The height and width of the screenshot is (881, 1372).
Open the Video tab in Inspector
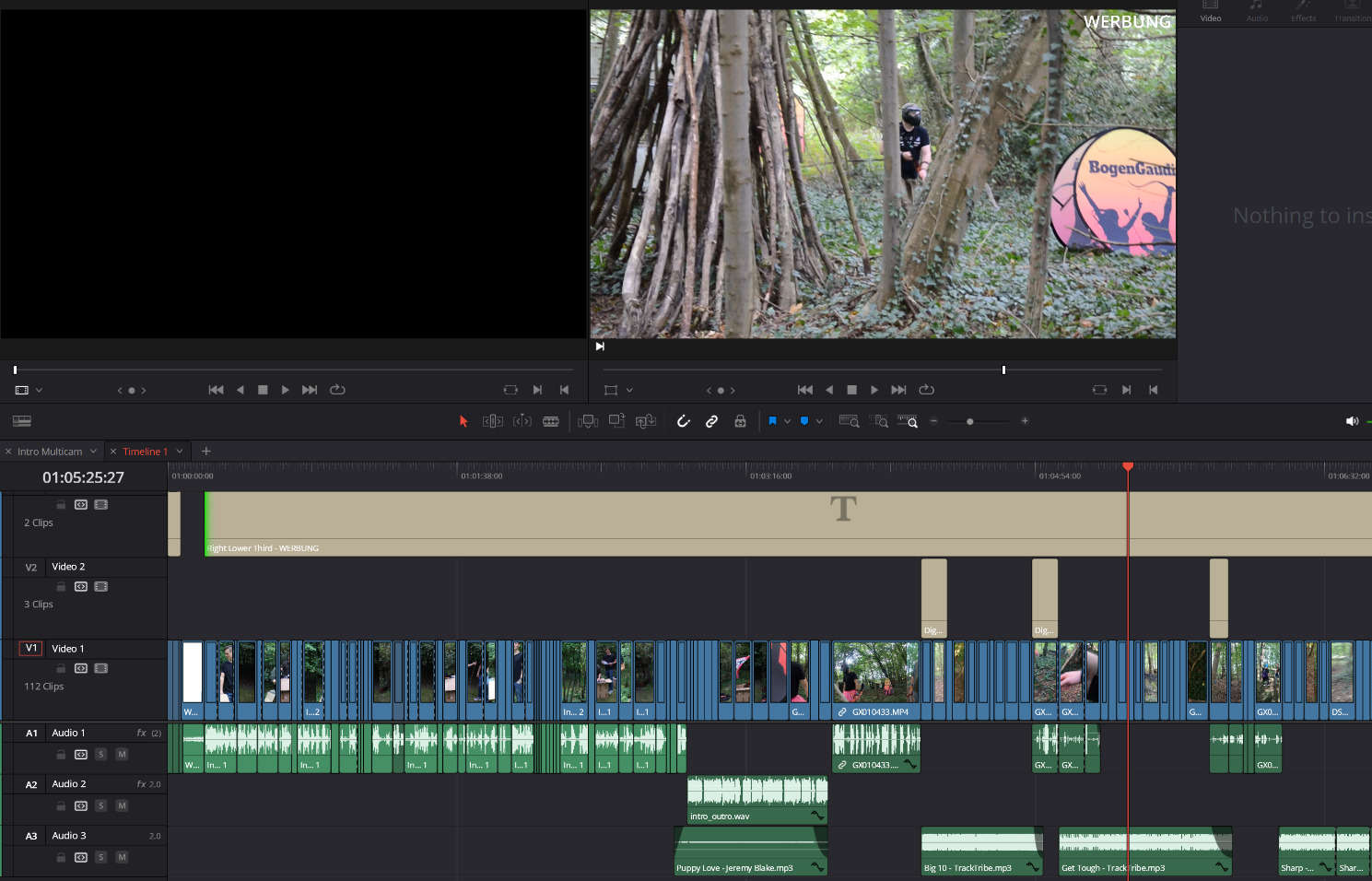click(x=1211, y=12)
